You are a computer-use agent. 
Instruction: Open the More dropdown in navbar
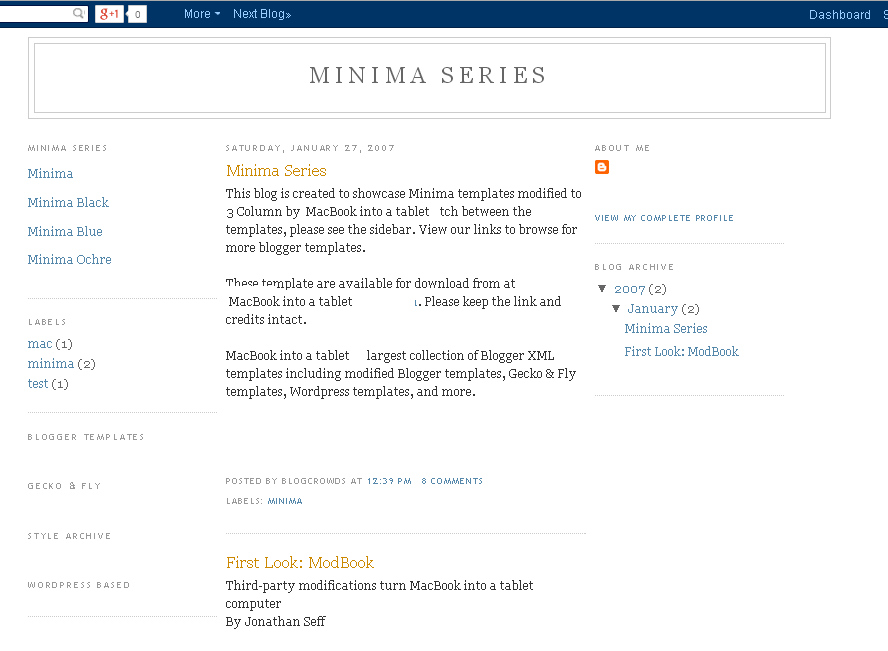point(202,14)
